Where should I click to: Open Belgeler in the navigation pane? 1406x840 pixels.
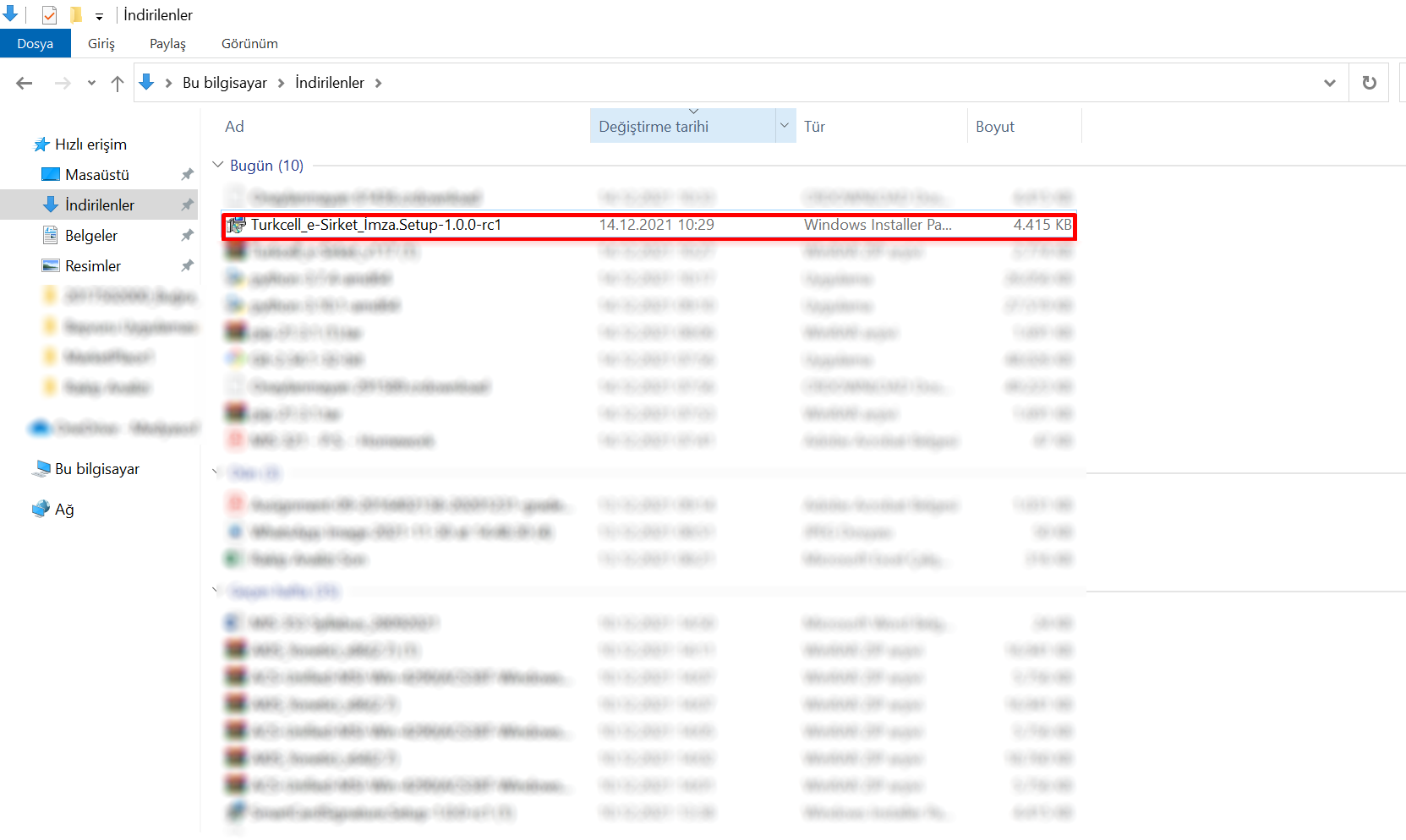(x=91, y=236)
